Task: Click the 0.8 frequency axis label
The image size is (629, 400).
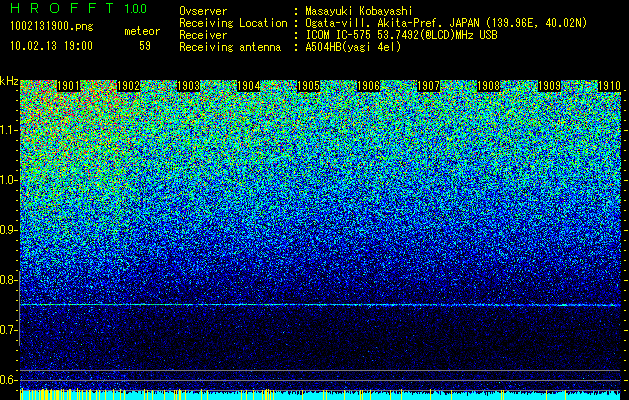Action: click(8, 280)
